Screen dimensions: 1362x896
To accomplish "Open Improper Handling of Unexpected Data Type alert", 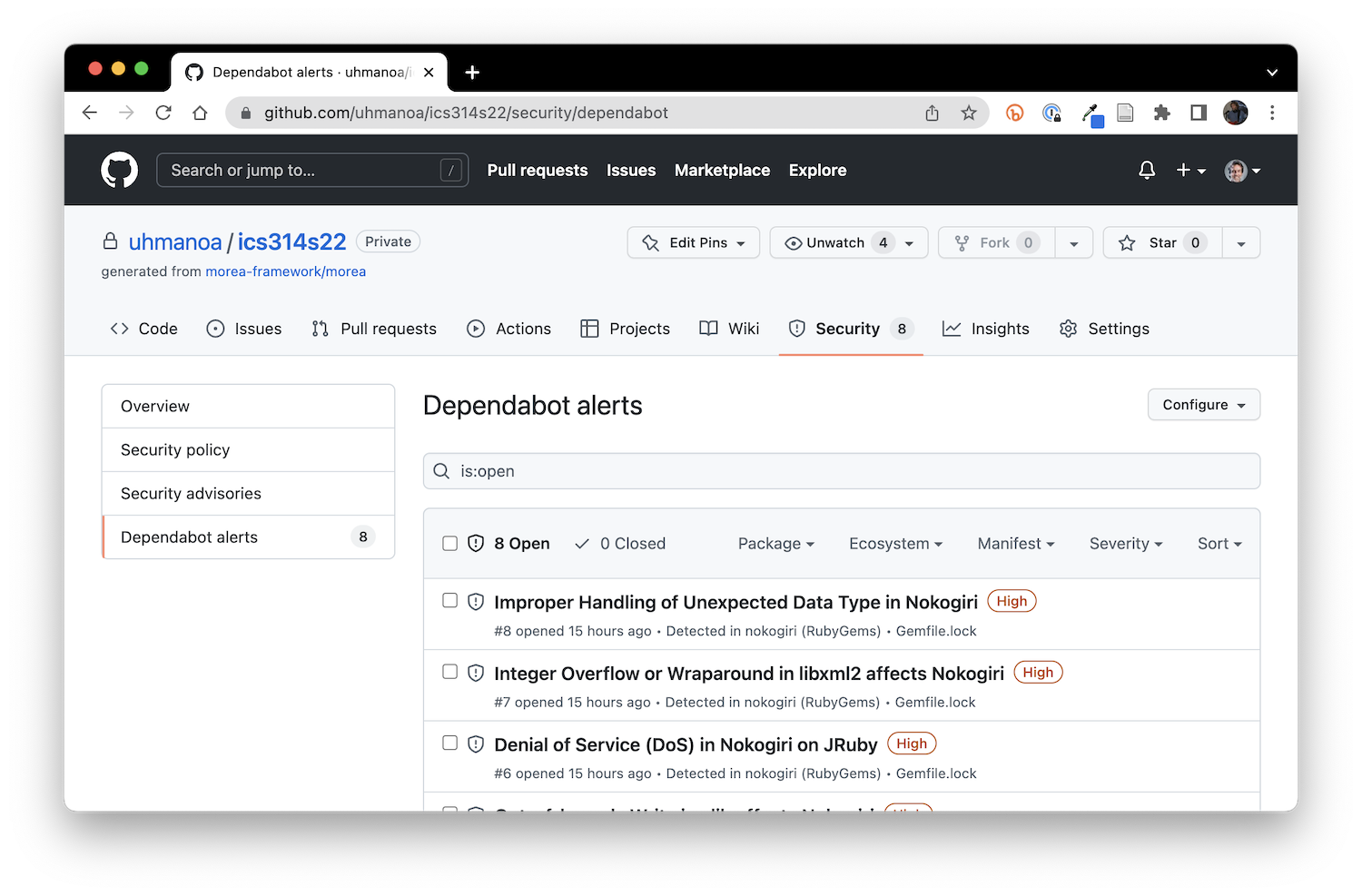I will [735, 602].
